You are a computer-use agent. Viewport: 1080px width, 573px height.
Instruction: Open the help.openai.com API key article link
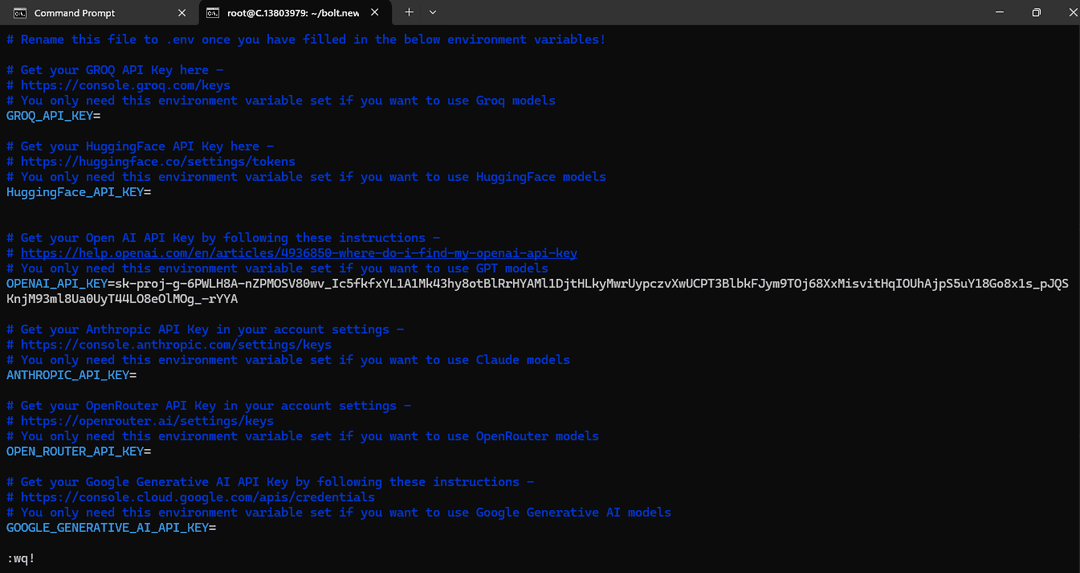[299, 253]
